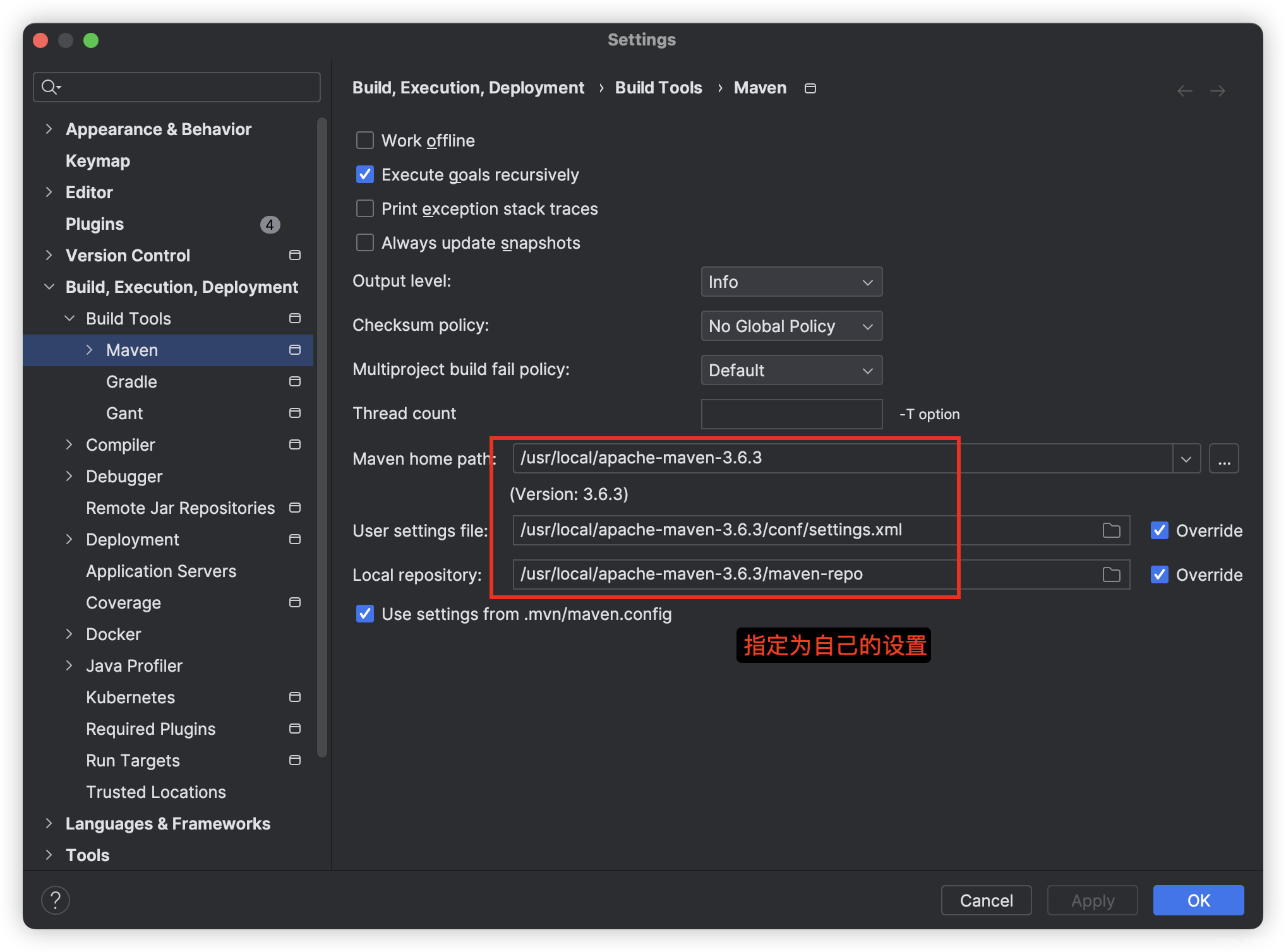This screenshot has width=1286, height=952.
Task: Open the Checksum policy dropdown
Action: tap(791, 326)
